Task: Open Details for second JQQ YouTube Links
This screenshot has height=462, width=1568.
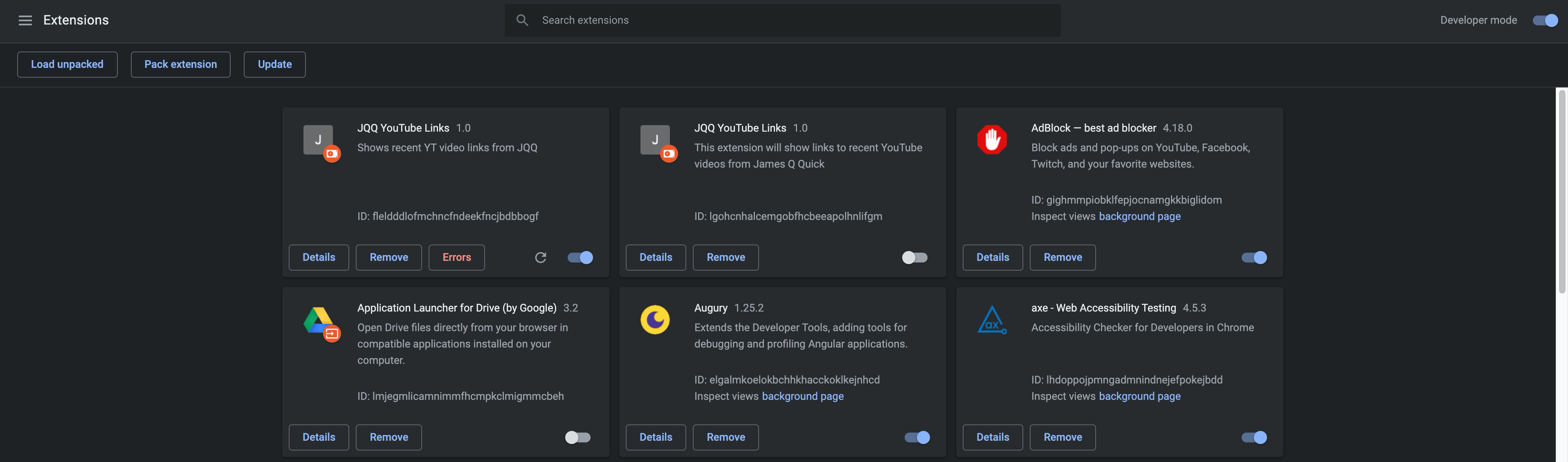Action: click(656, 258)
